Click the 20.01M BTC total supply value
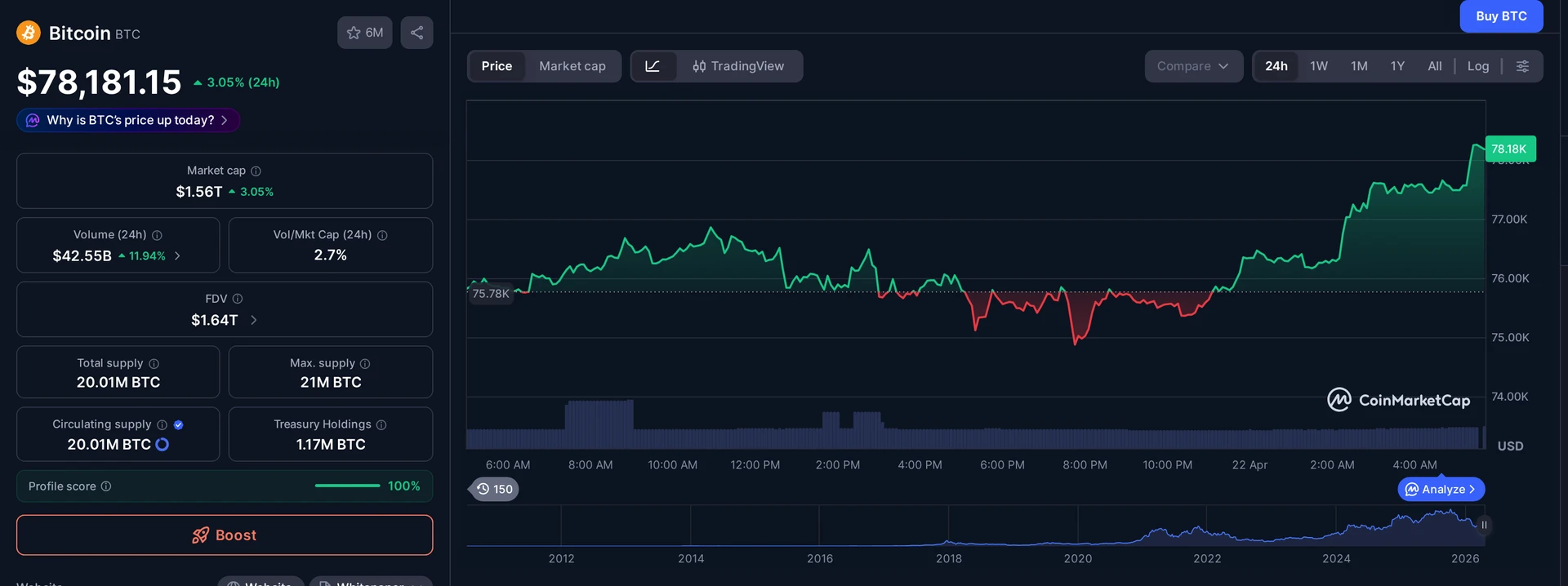The height and width of the screenshot is (586, 1568). [x=118, y=382]
